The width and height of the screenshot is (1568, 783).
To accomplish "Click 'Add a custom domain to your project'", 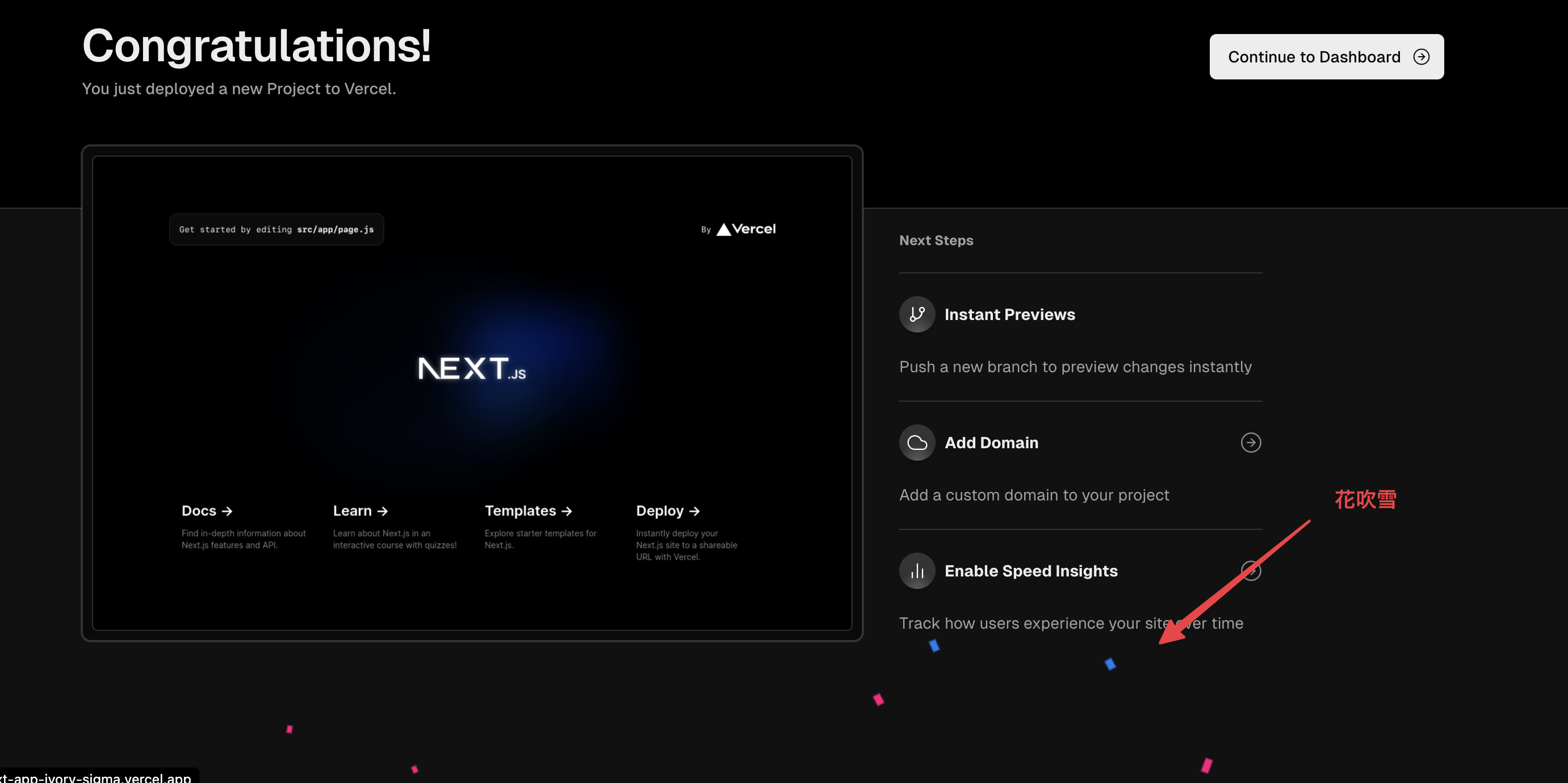I will (x=1034, y=495).
